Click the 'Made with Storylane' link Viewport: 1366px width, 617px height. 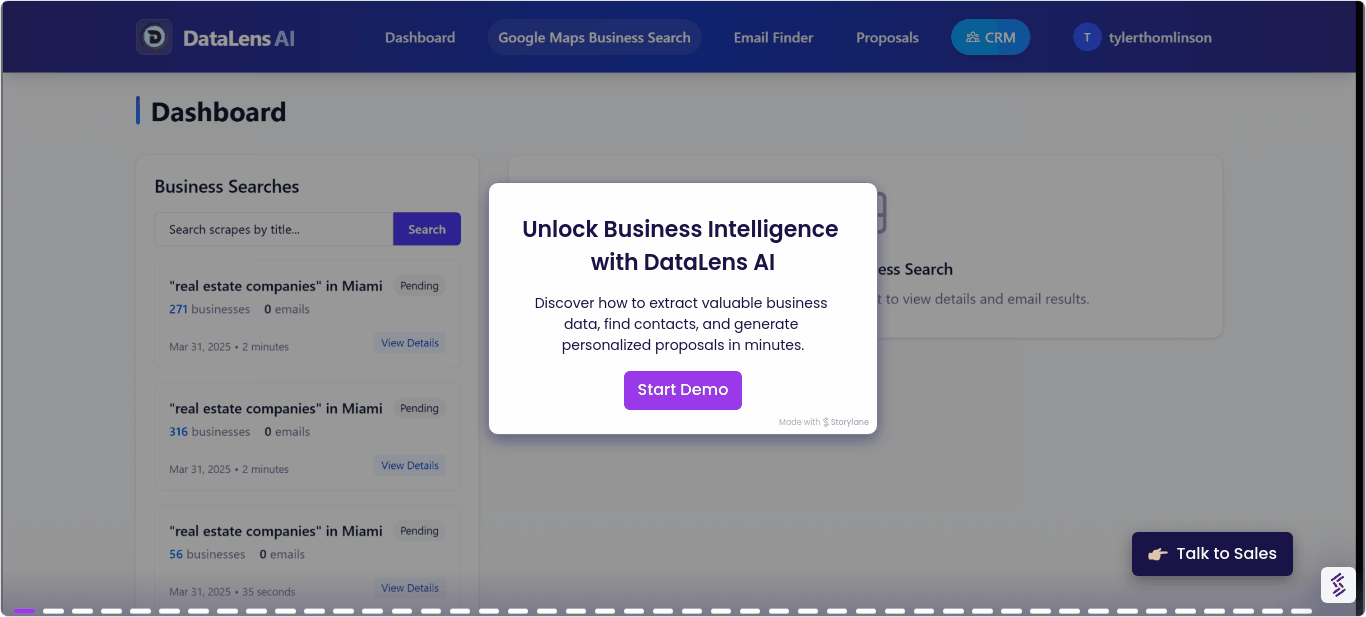tap(824, 422)
